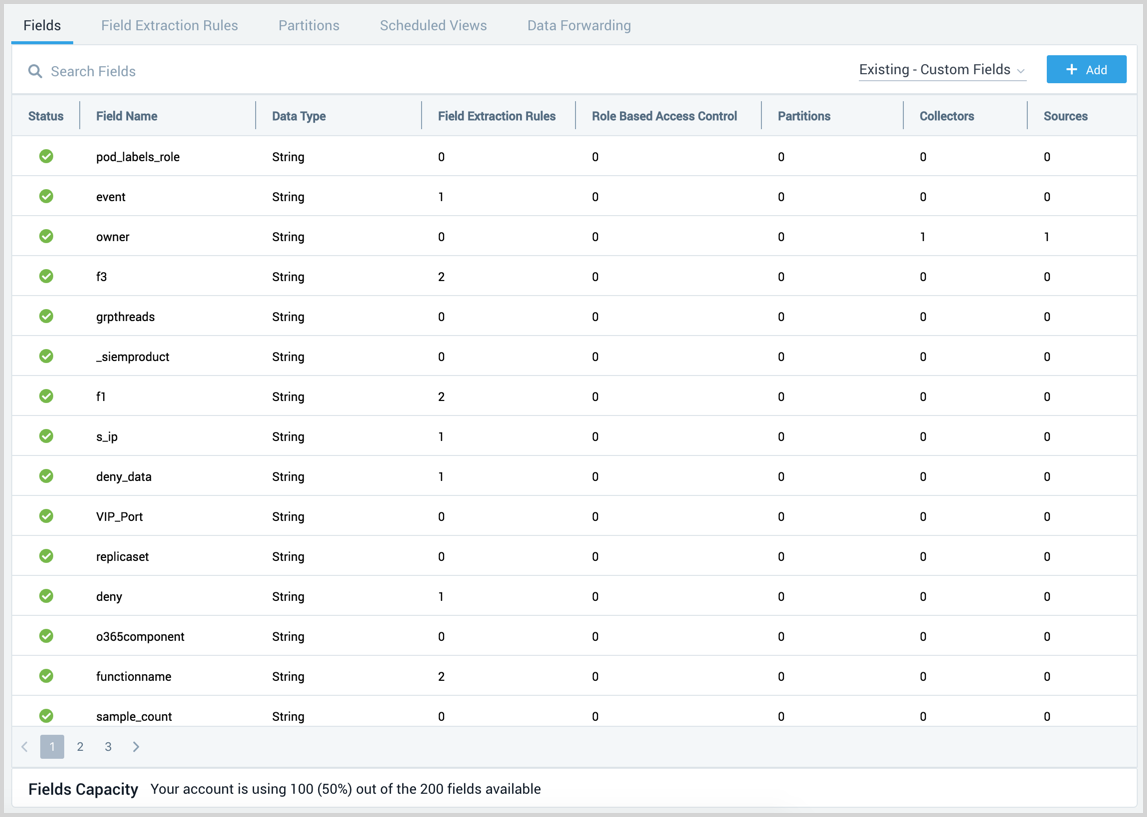The image size is (1147, 817).
Task: Switch to the Data Forwarding tab
Action: pos(578,25)
